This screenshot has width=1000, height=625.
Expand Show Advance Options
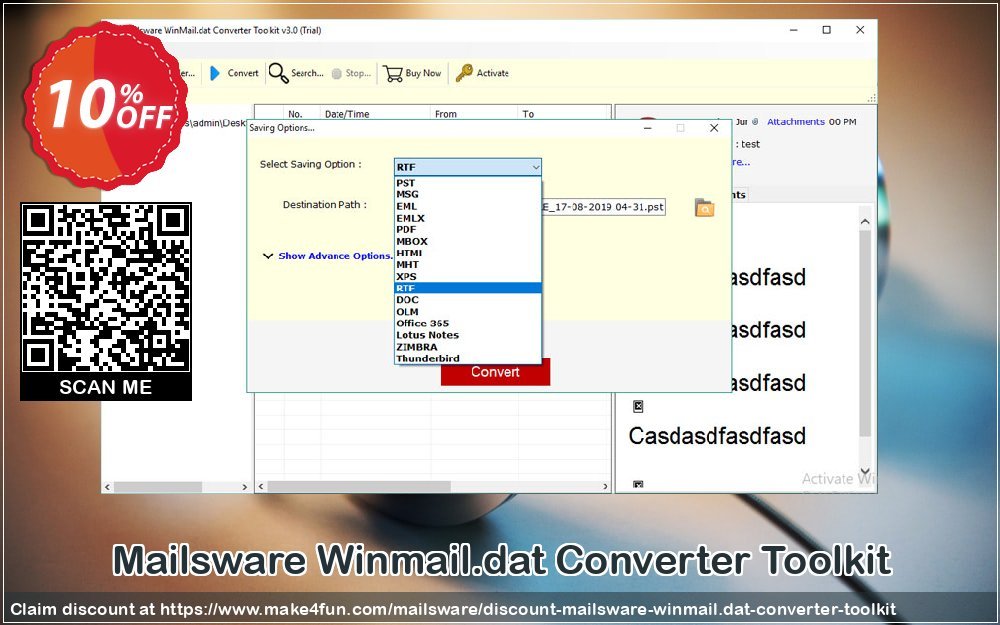coord(329,256)
